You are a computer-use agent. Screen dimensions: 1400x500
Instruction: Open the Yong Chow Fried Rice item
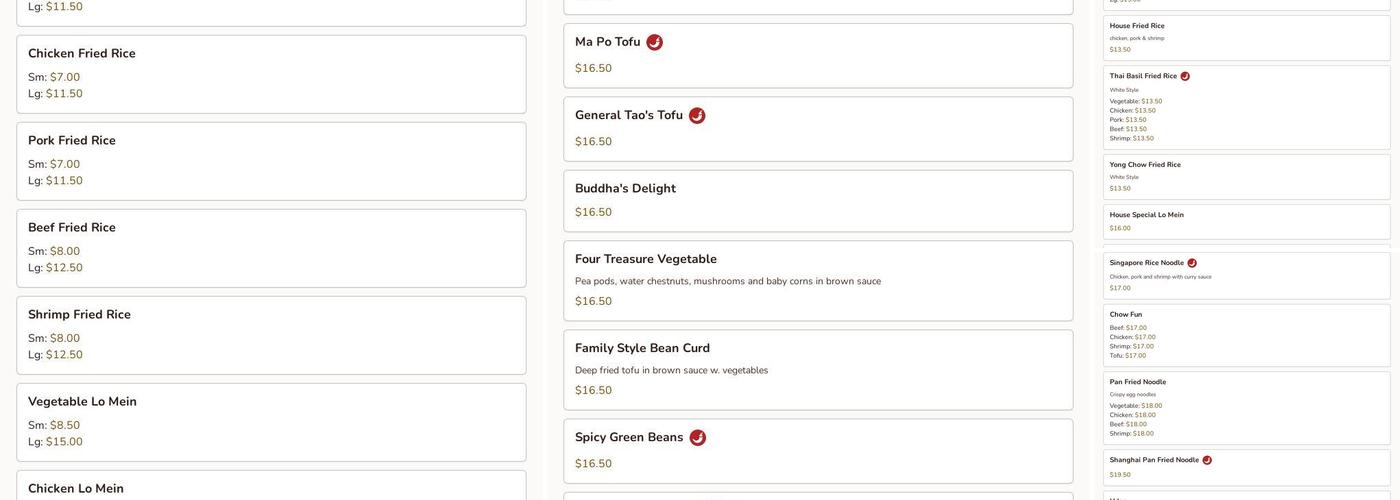1145,165
